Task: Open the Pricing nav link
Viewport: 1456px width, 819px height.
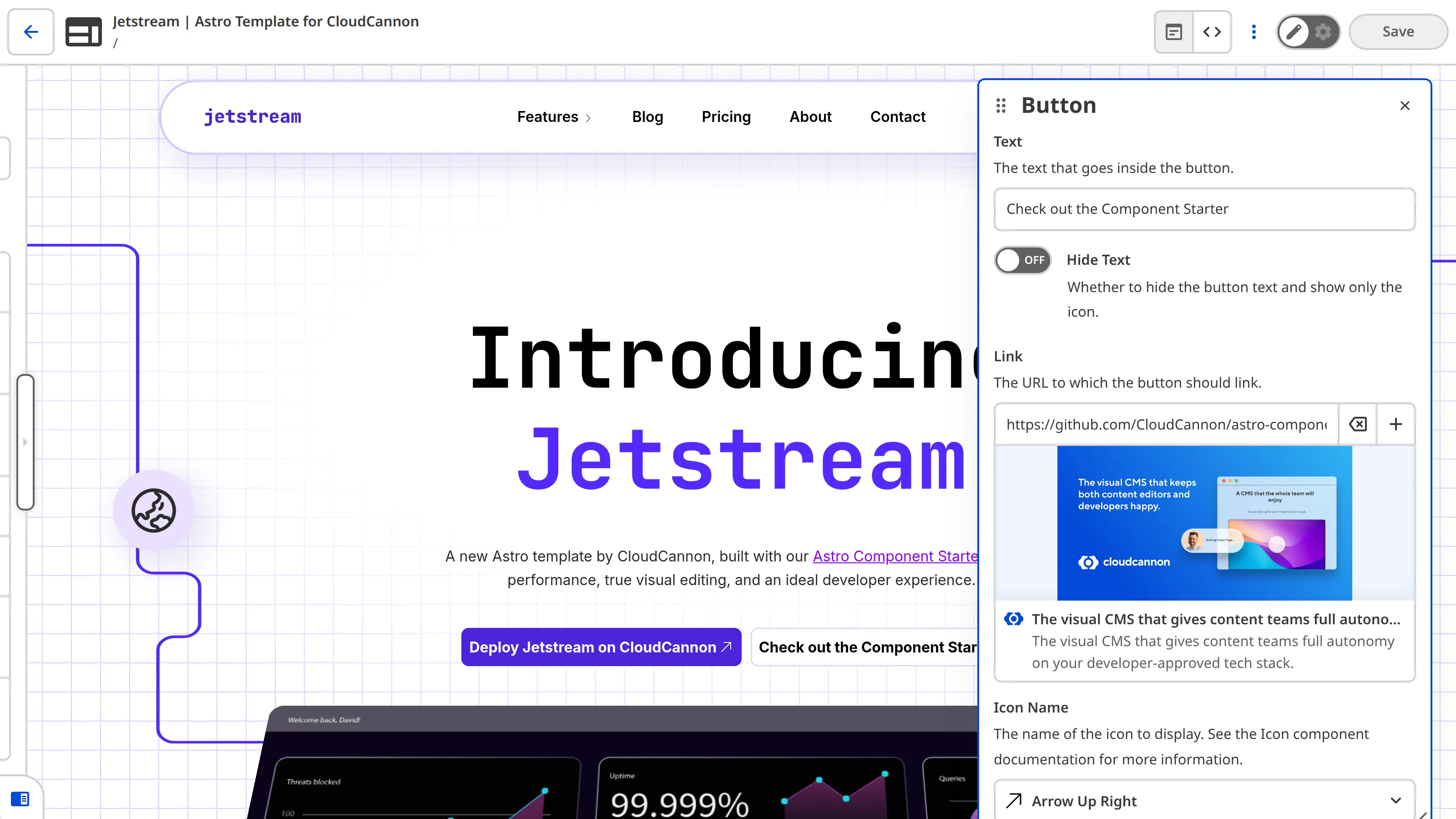Action: point(726,117)
